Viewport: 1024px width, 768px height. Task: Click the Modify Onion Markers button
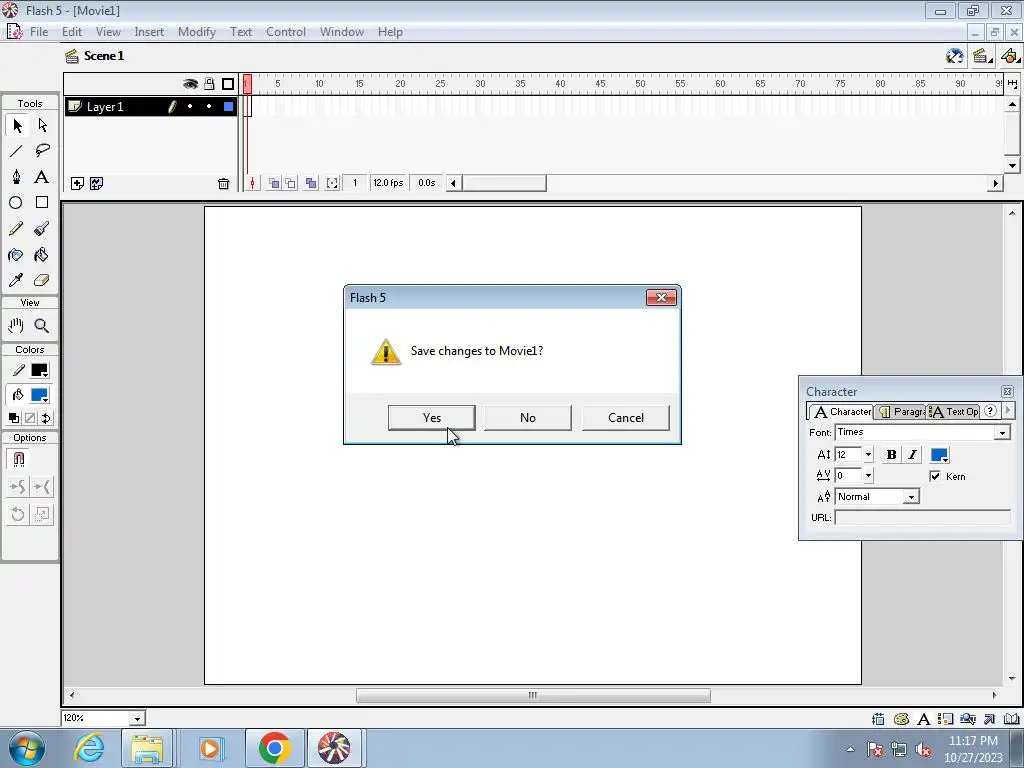(x=332, y=184)
